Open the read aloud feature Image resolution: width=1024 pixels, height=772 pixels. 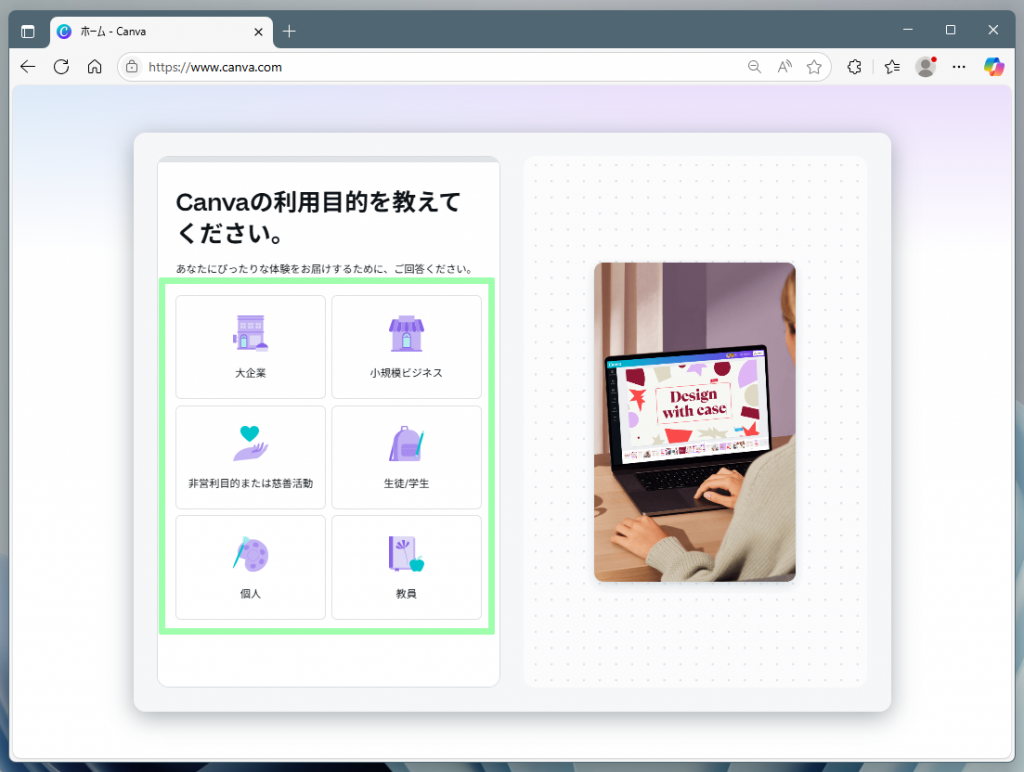[x=784, y=67]
